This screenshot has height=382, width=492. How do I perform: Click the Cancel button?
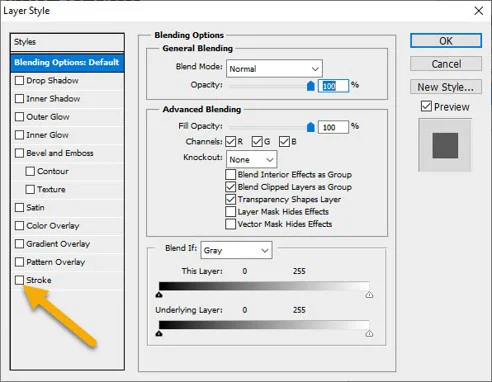[x=446, y=64]
